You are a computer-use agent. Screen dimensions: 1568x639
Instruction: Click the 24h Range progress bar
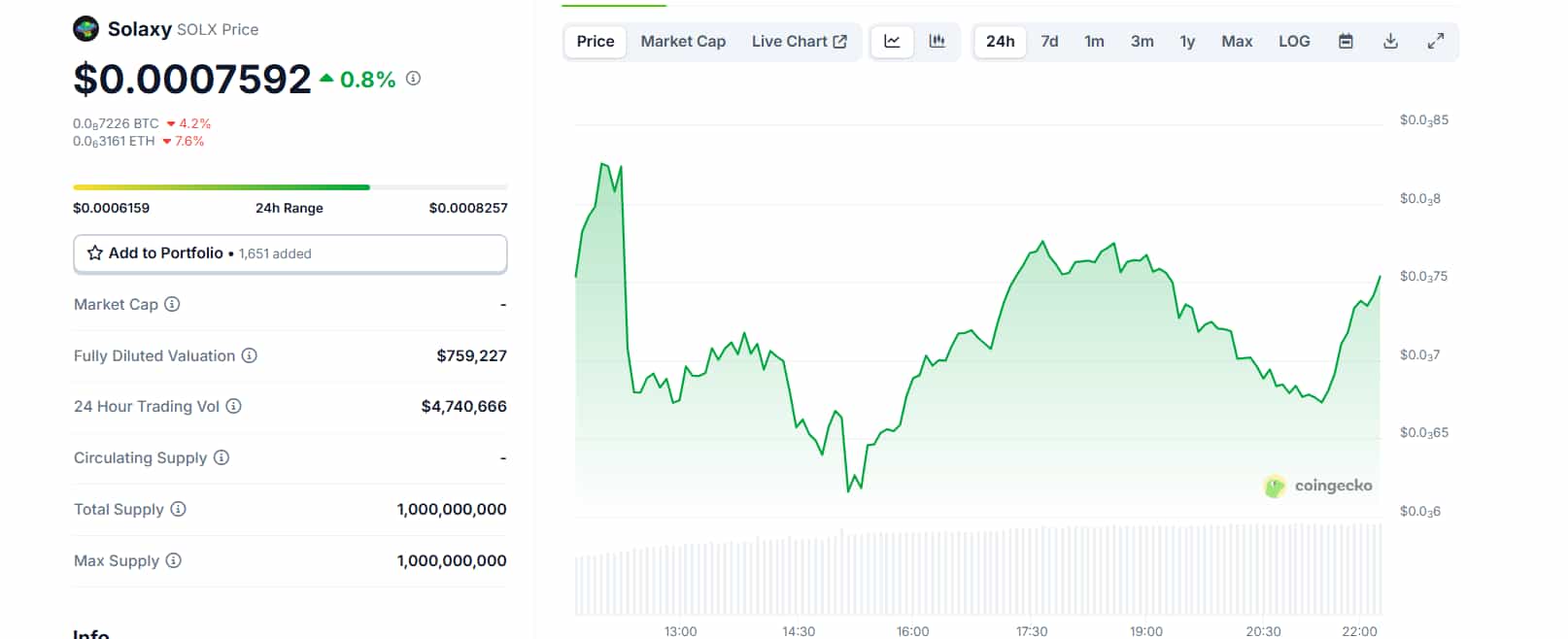[290, 186]
